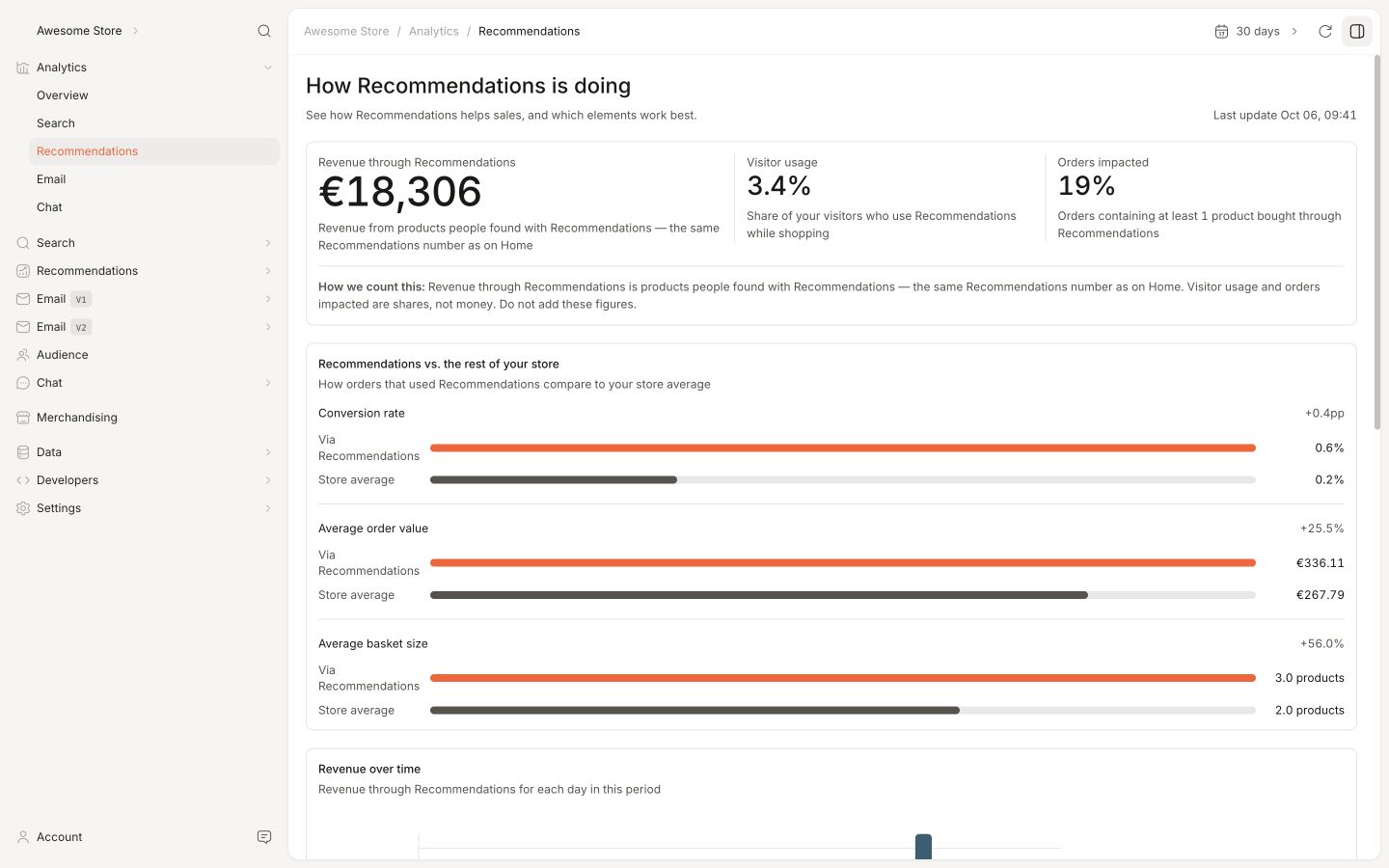Expand the Chat section chevron

268,383
